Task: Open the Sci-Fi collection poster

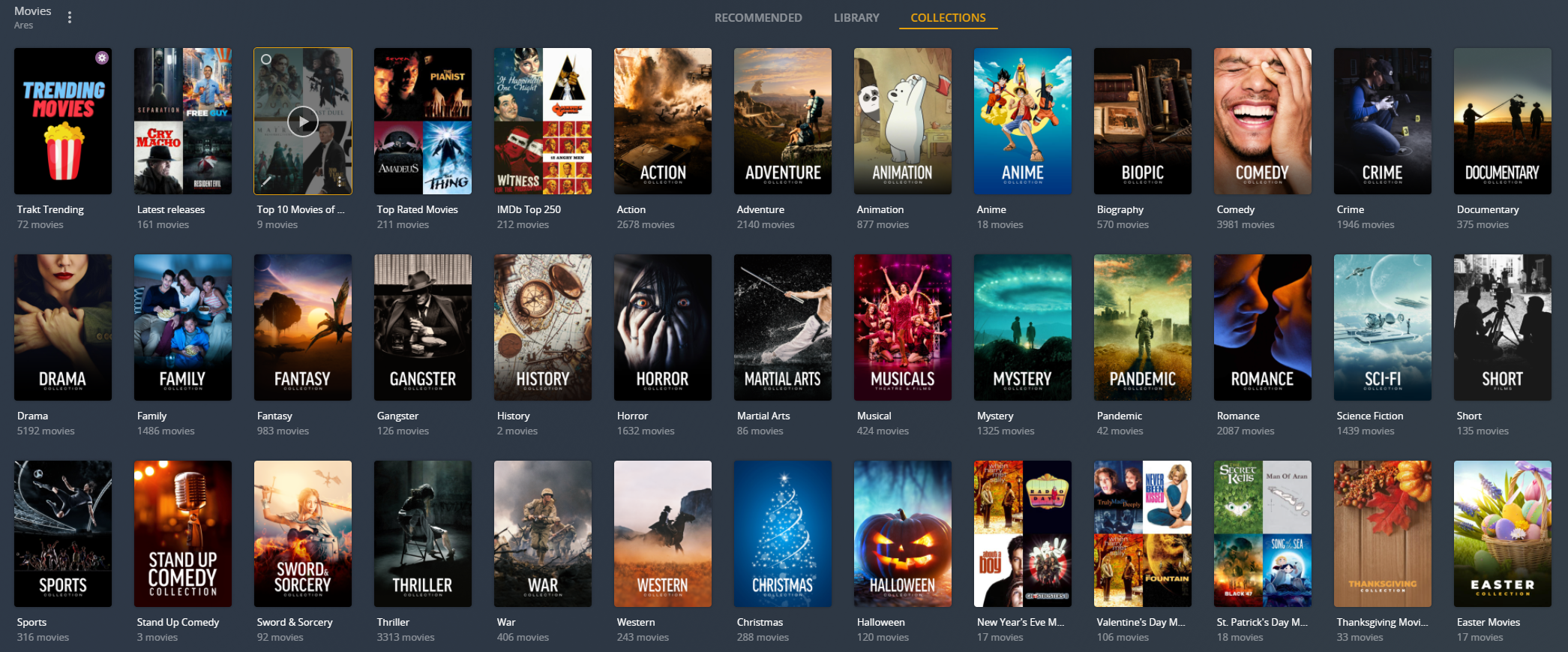Action: coord(1382,327)
